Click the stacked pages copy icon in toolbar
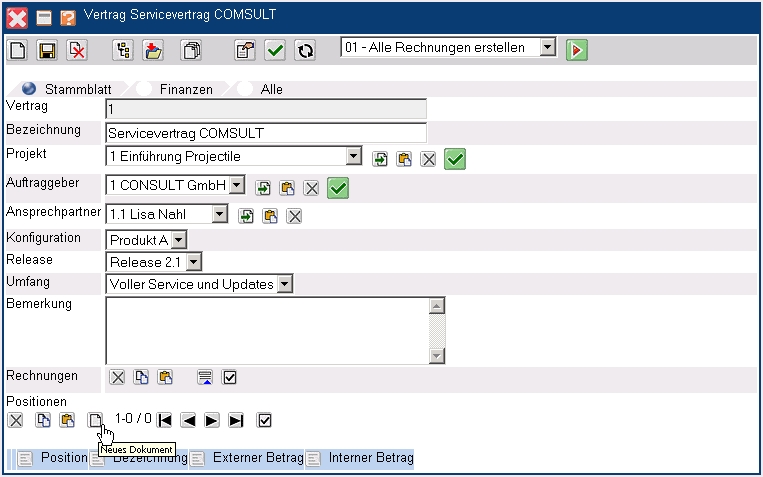 [191, 50]
